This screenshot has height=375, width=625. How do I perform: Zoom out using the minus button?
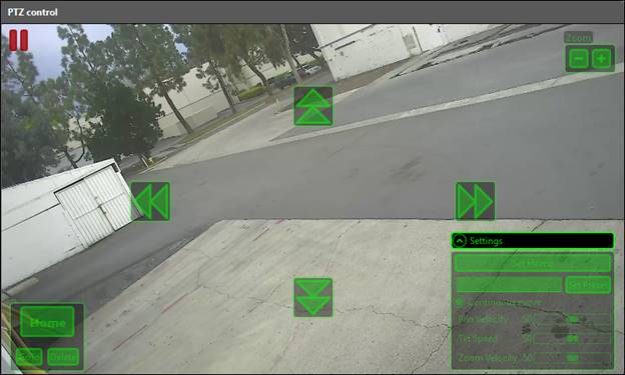(579, 59)
